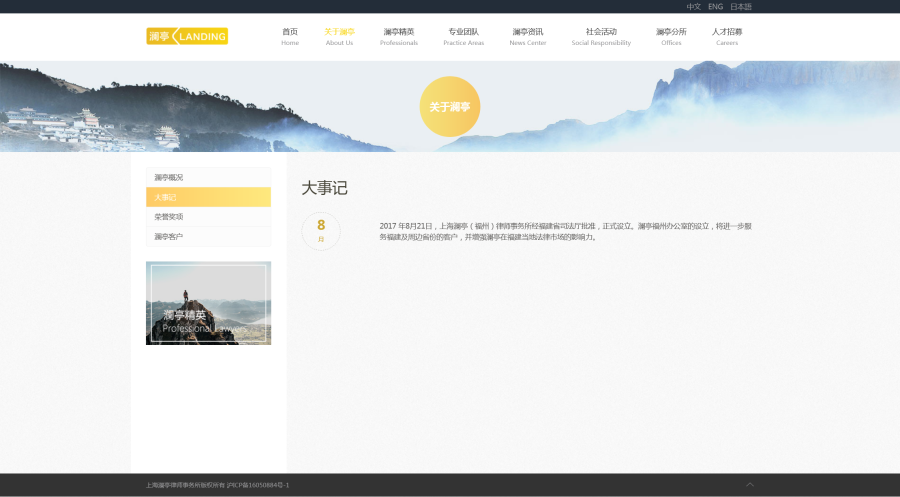Open 社会活动 Social Responsibility page
The width and height of the screenshot is (900, 497).
click(601, 36)
